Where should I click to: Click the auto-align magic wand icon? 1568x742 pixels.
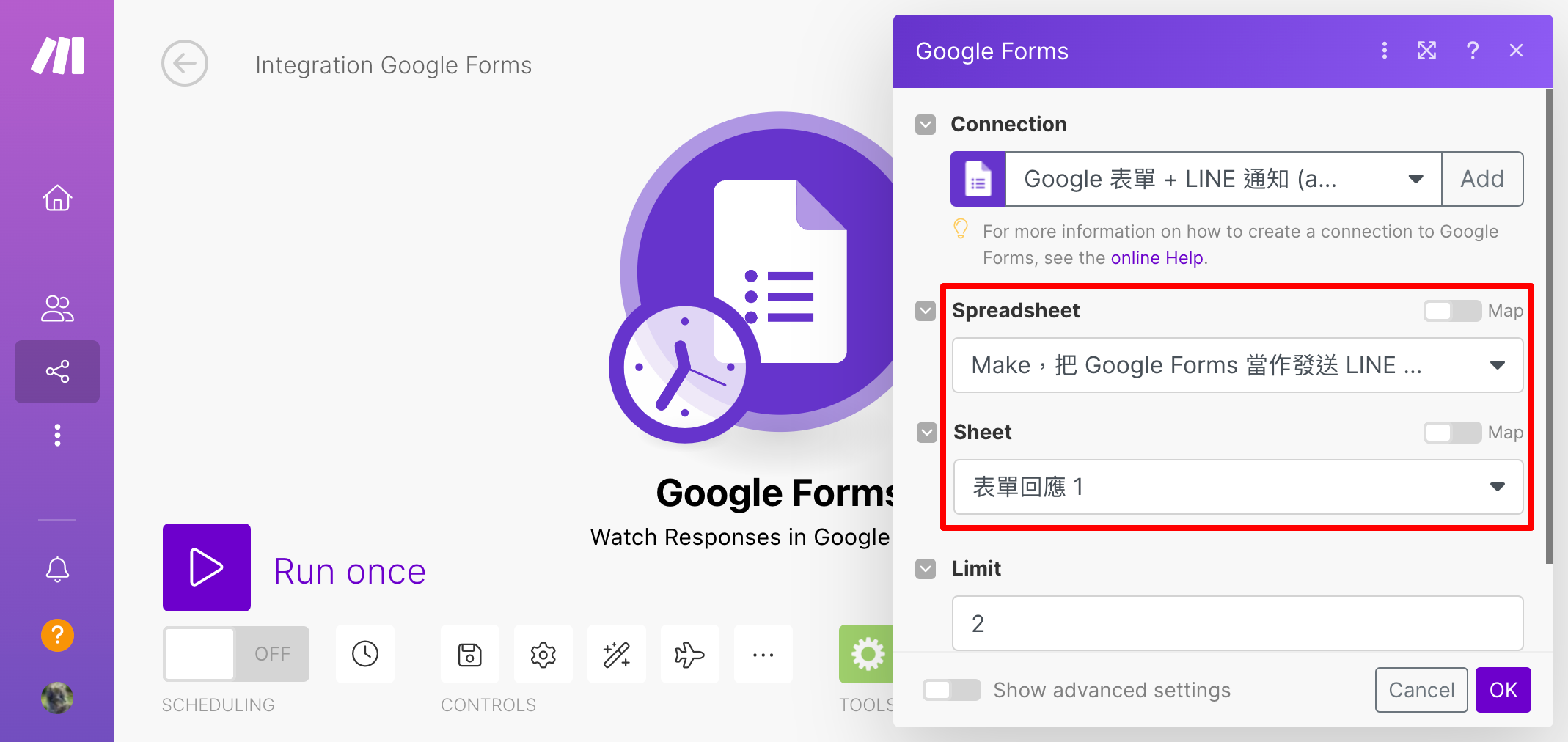point(617,654)
